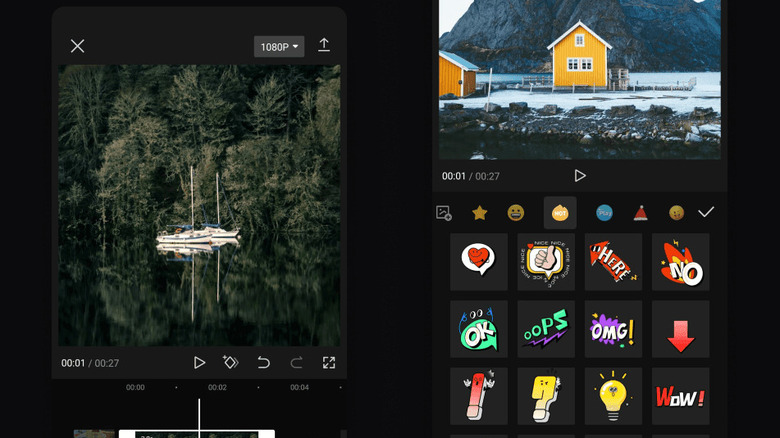Screen dimensions: 780x438
Task: Play the sailboat video in left editor
Action: coord(199,363)
